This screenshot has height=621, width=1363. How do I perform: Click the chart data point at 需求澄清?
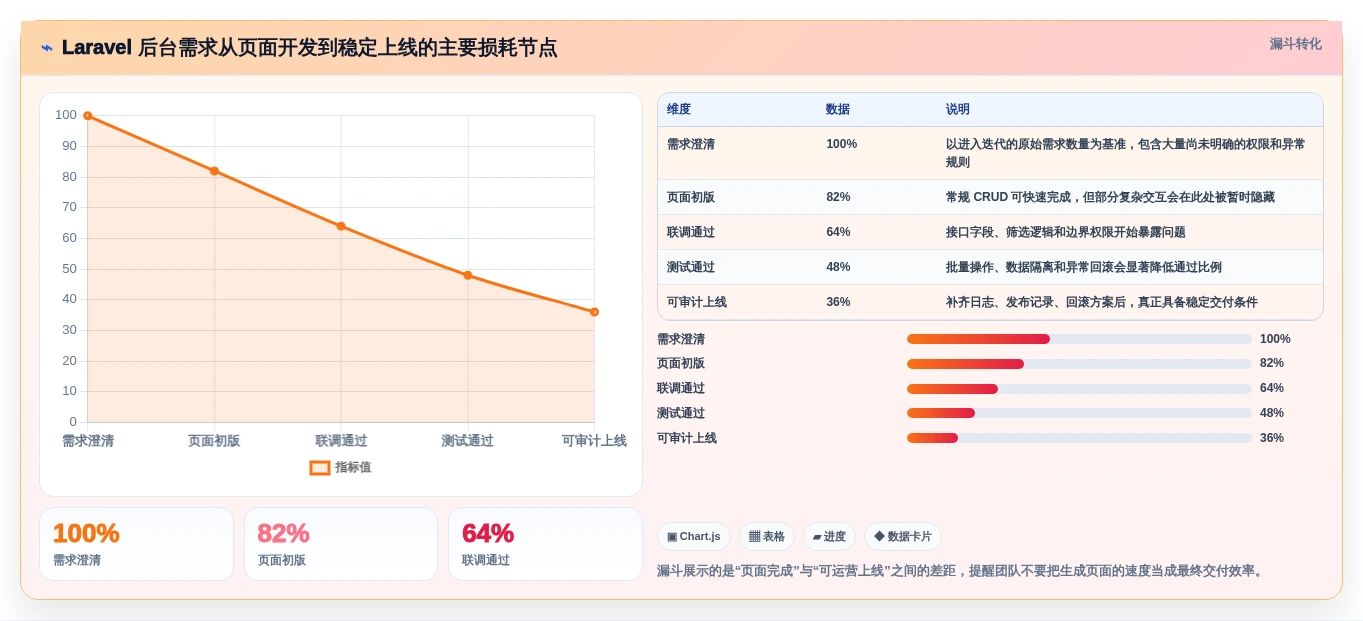(x=88, y=116)
